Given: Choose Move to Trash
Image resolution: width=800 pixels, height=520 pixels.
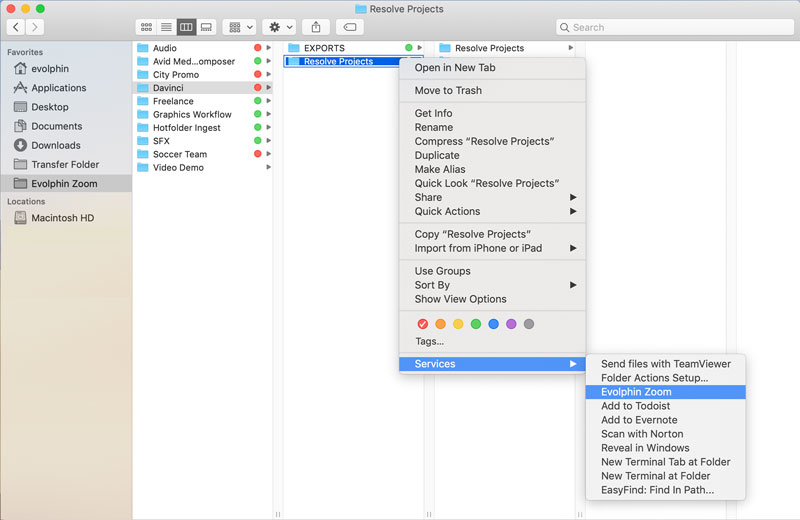Looking at the screenshot, I should click(492, 90).
